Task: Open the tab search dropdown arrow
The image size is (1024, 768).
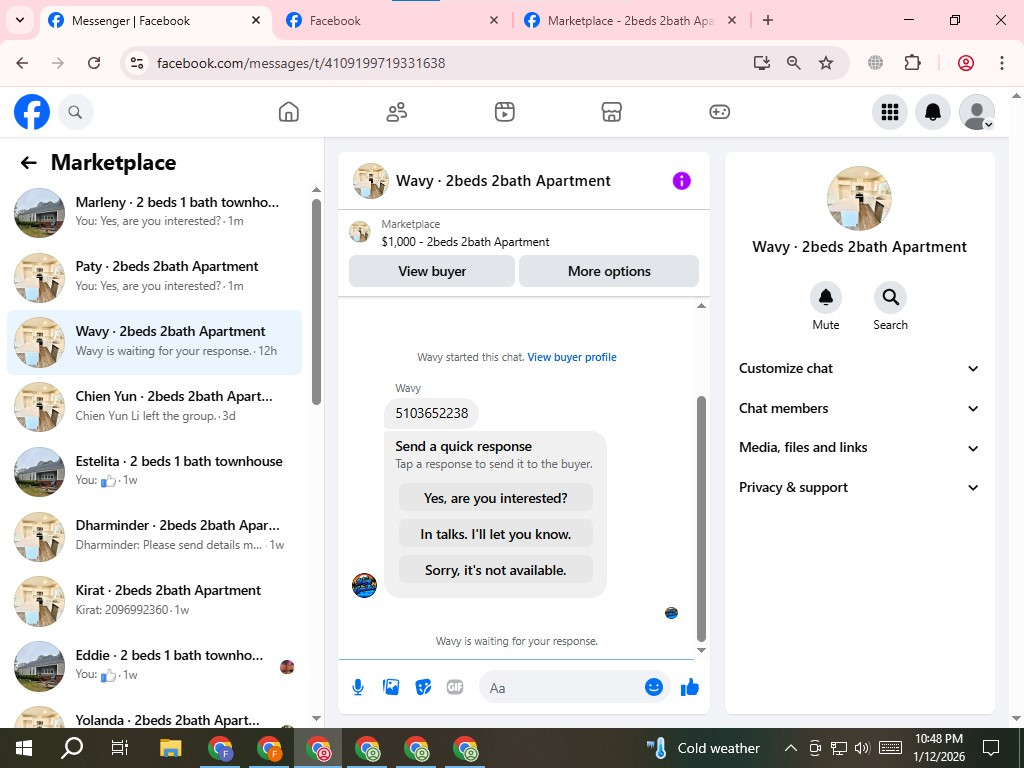Action: click(x=20, y=20)
